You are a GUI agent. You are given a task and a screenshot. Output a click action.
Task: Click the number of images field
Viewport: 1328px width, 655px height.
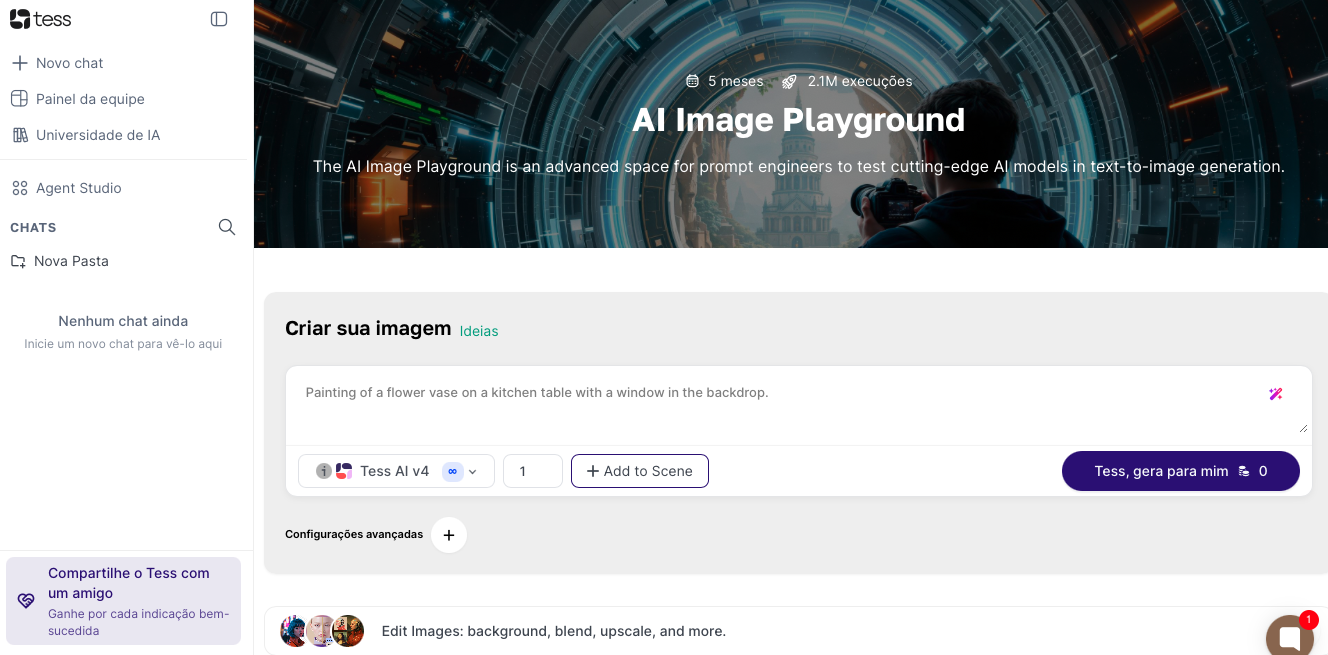(x=532, y=471)
